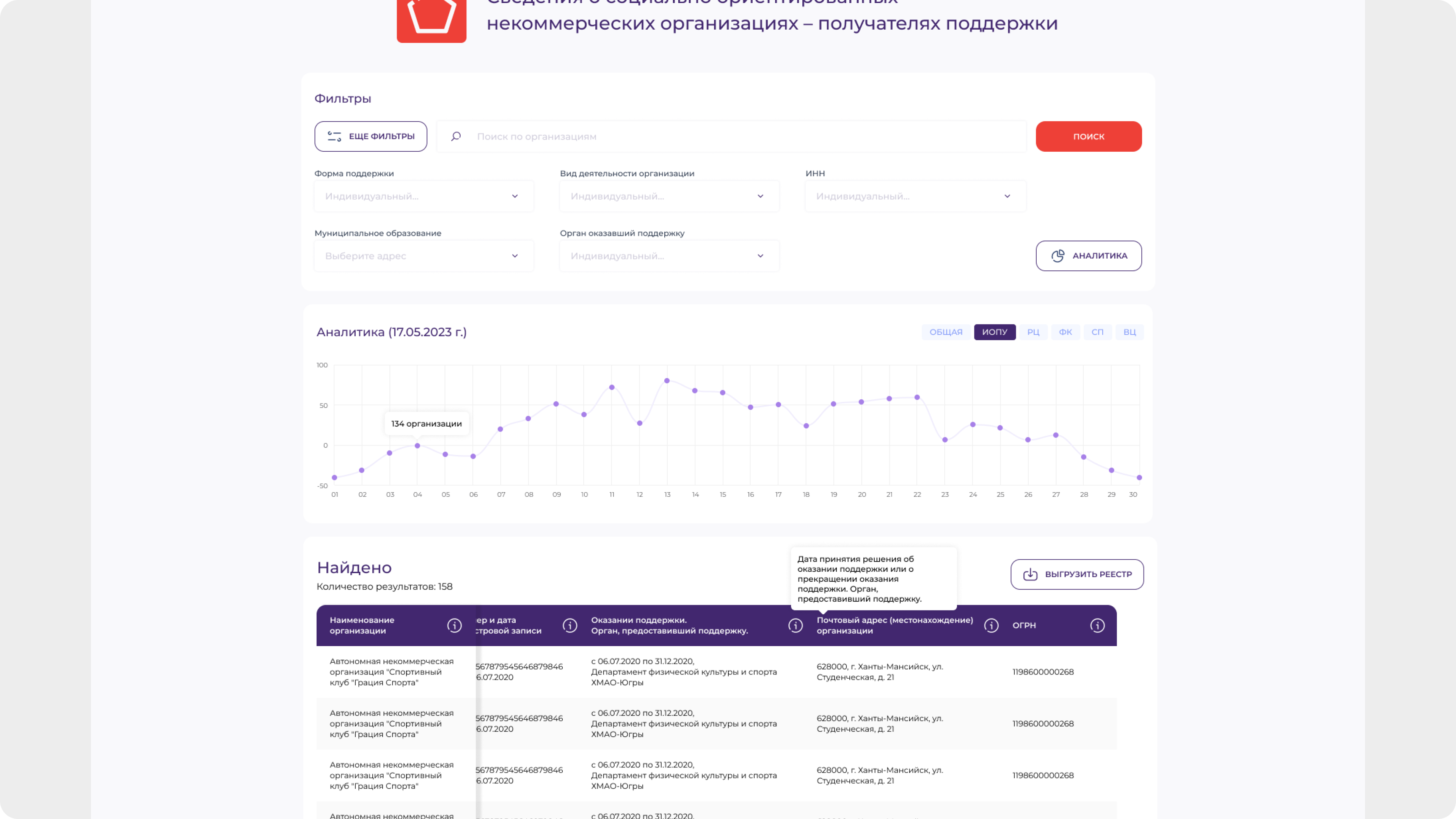1456x819 pixels.
Task: Click the red ПОИСК button
Action: (1089, 136)
